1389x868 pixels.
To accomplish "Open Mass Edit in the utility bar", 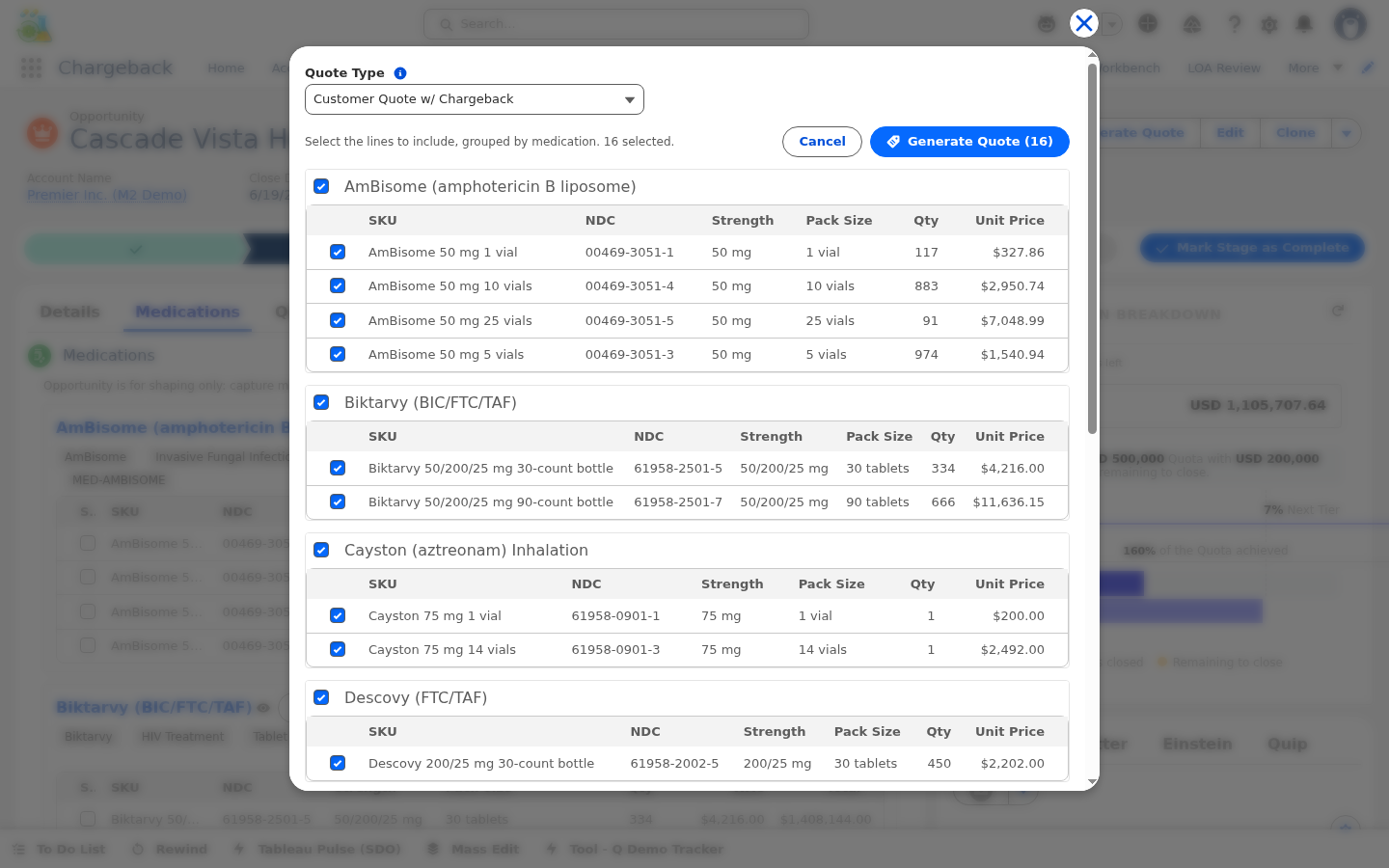I will click(x=474, y=850).
